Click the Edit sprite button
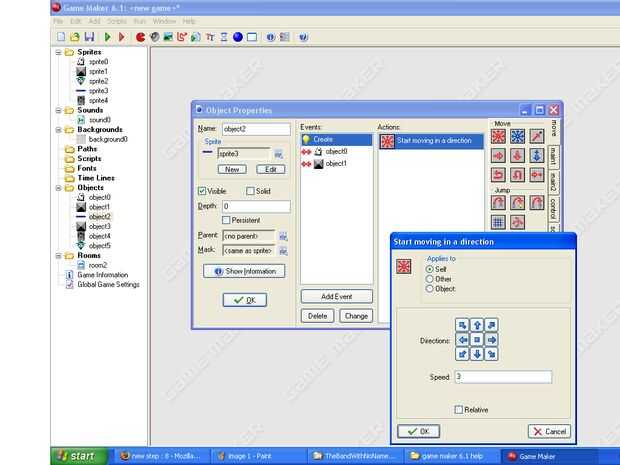Screen dimensions: 620x465 270,169
